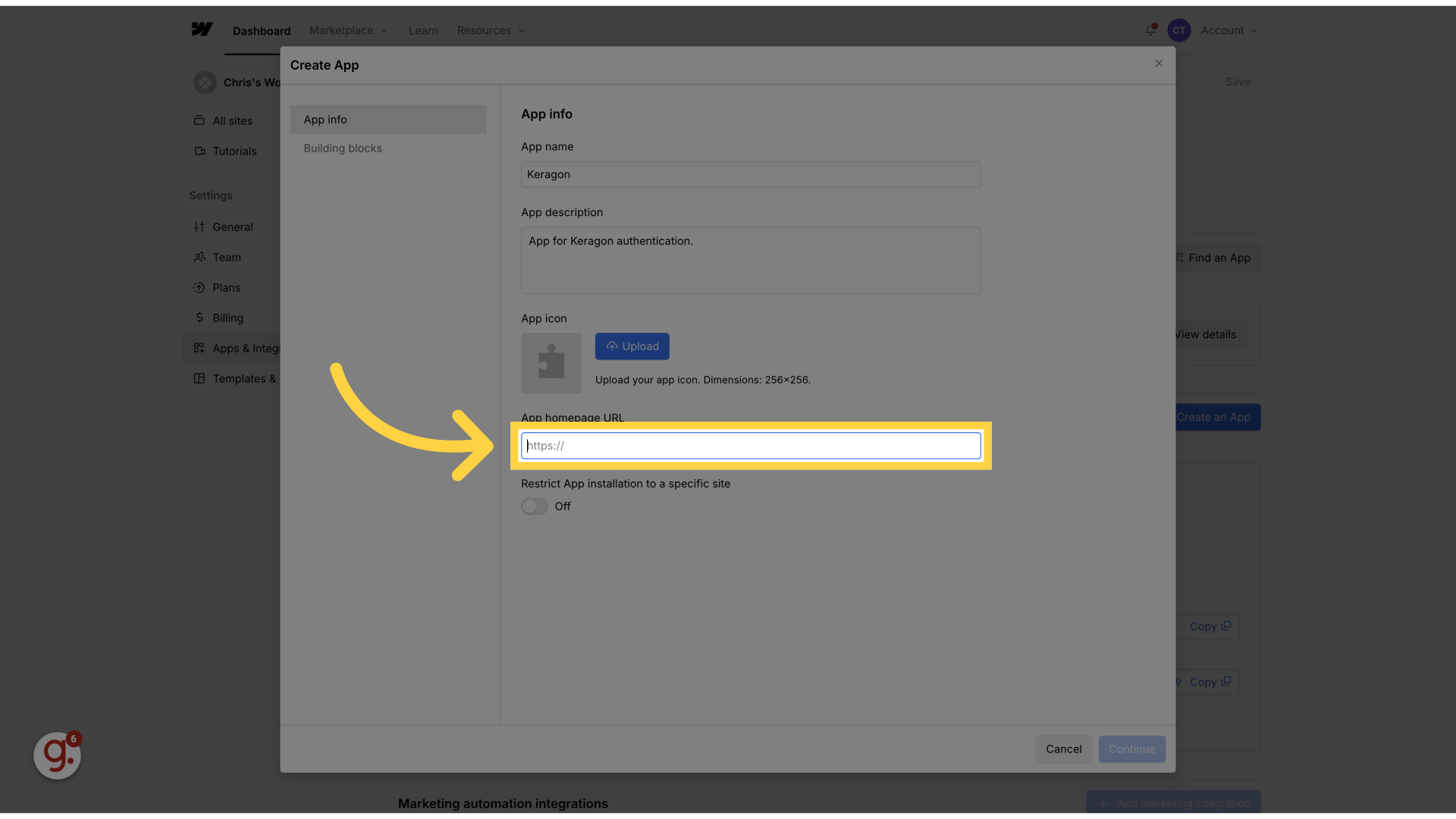This screenshot has width=1456, height=819.
Task: Click Chris's Workspace avatar icon
Action: tap(205, 83)
